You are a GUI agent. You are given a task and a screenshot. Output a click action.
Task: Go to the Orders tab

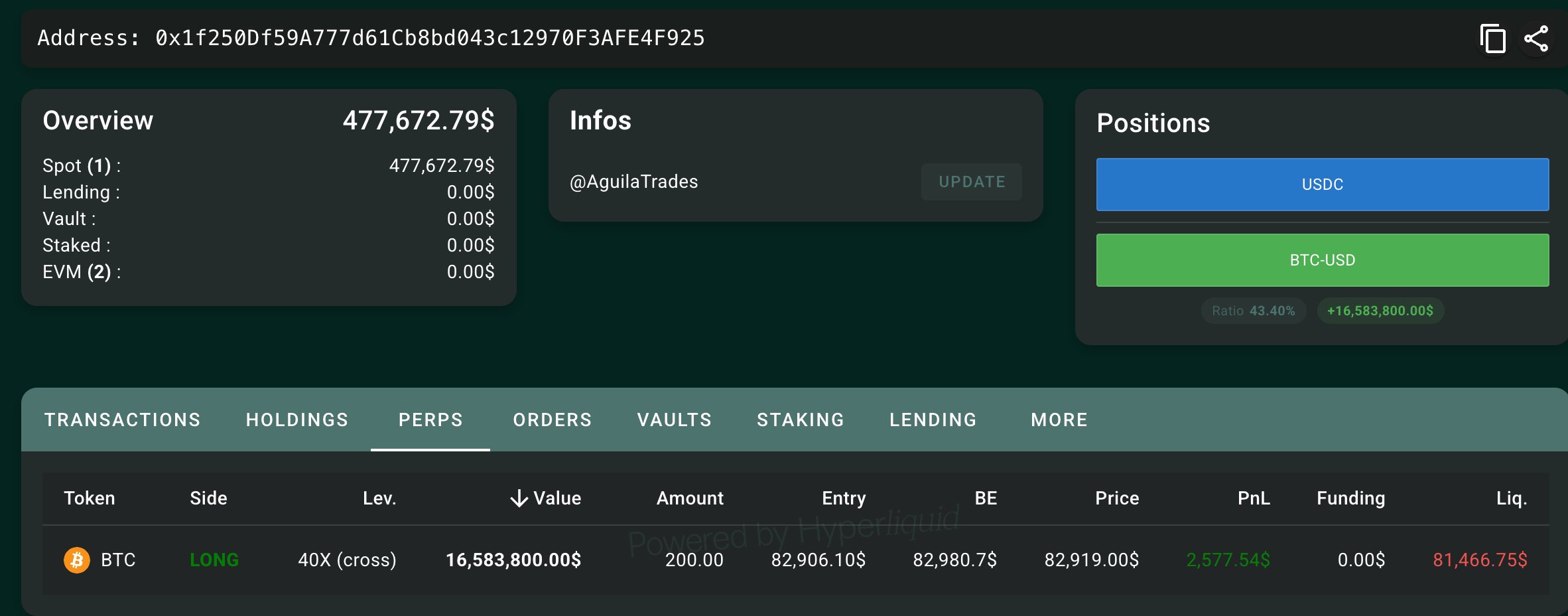tap(553, 420)
